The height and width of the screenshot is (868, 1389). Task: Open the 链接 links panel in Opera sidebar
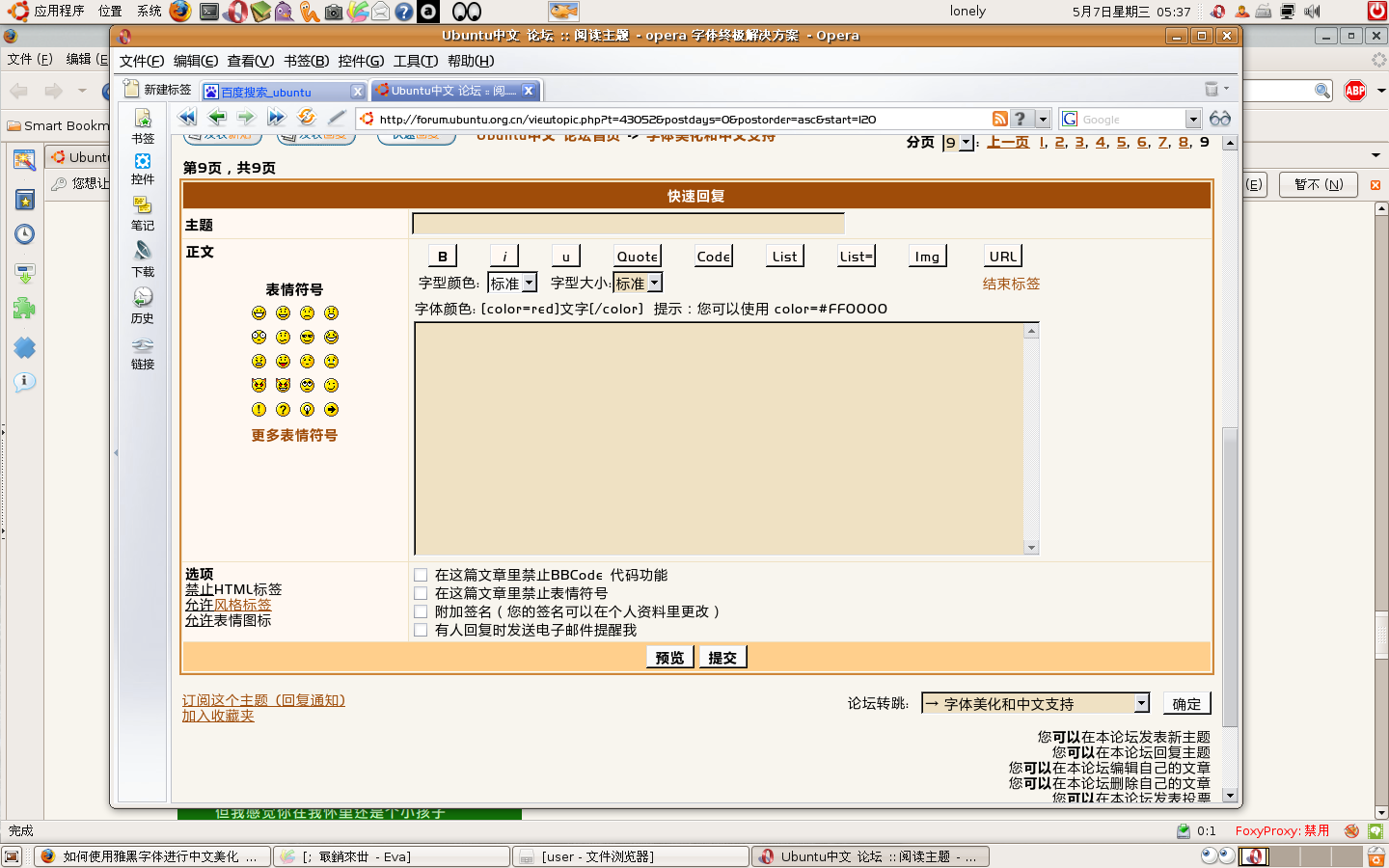pyautogui.click(x=143, y=353)
